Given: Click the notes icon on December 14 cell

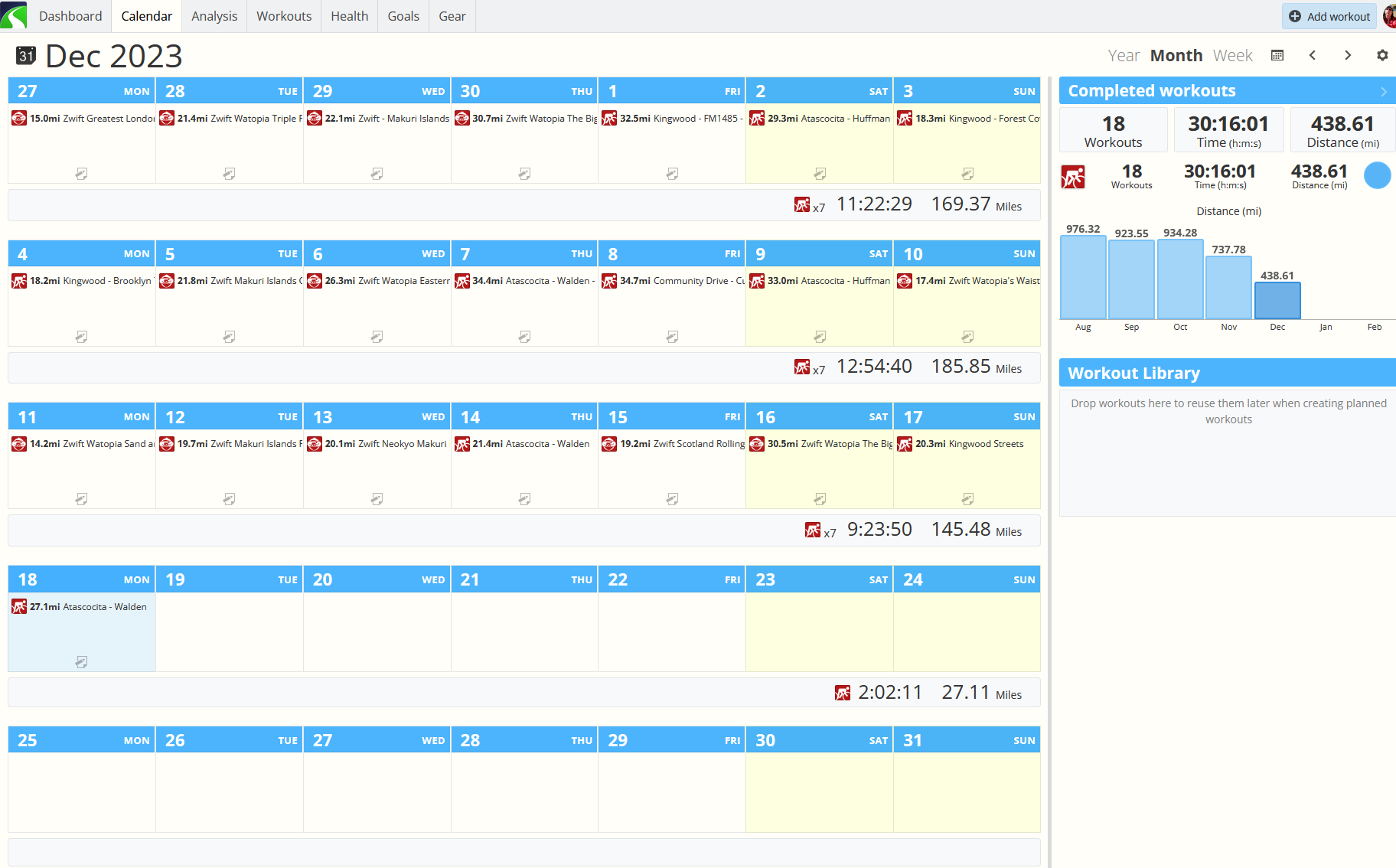Looking at the screenshot, I should (524, 499).
